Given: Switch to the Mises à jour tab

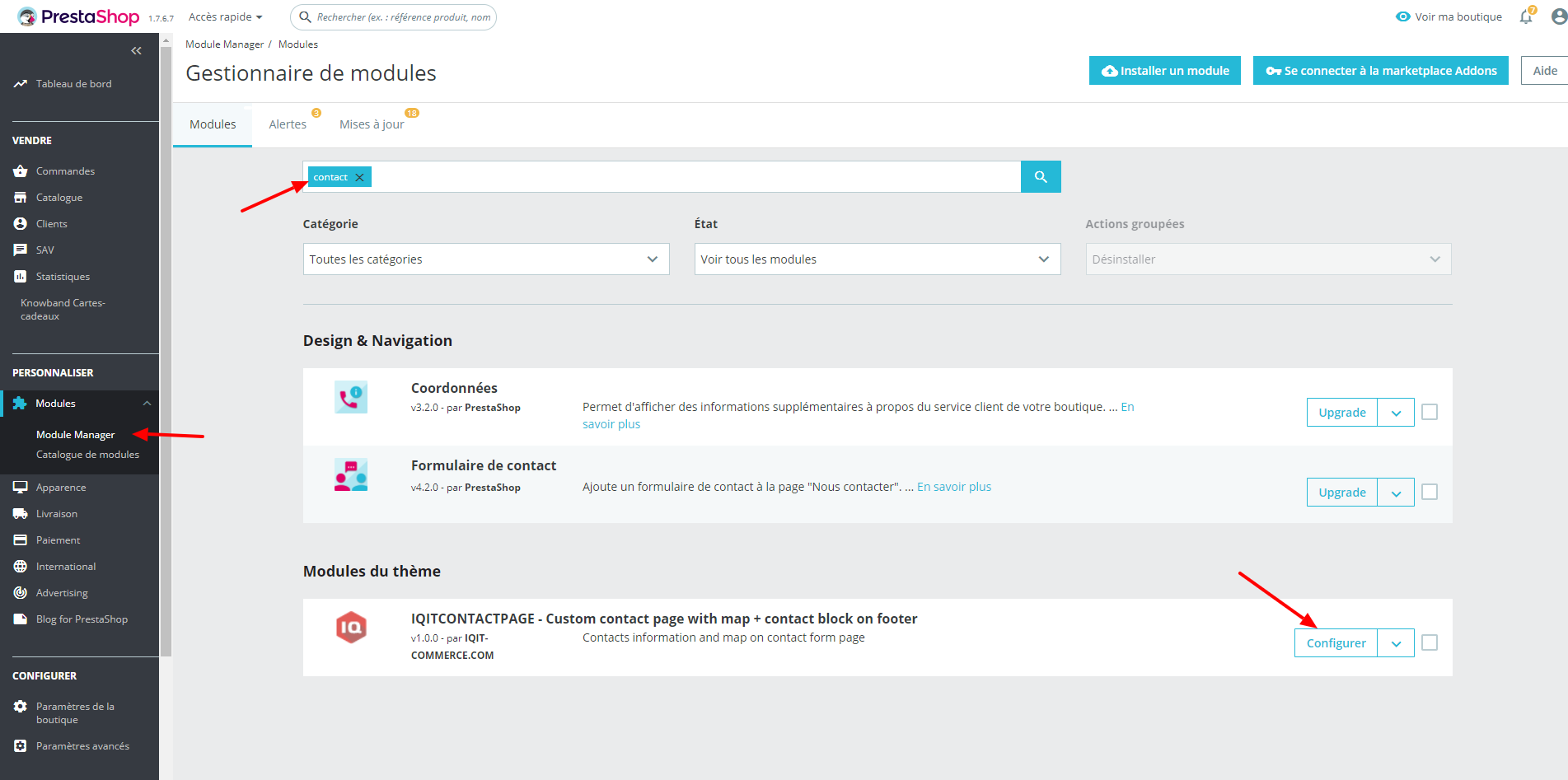Looking at the screenshot, I should pos(372,124).
